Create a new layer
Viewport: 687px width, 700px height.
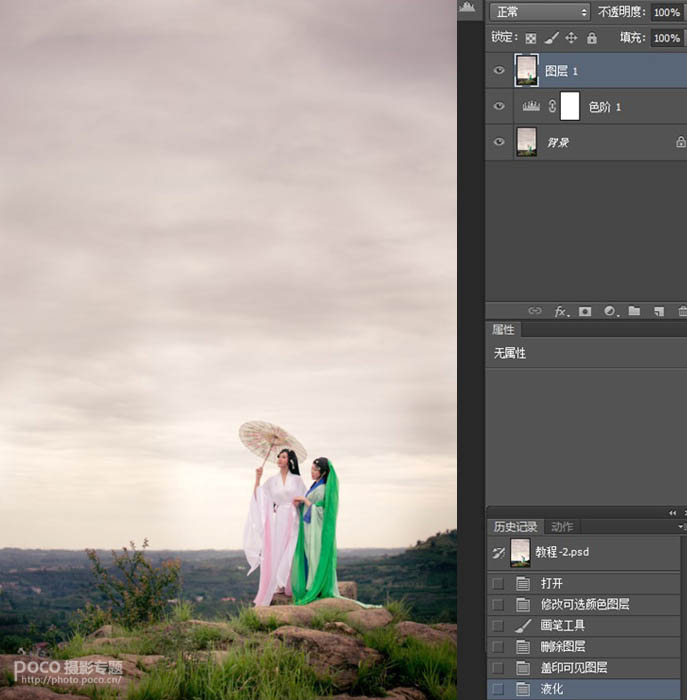659,311
